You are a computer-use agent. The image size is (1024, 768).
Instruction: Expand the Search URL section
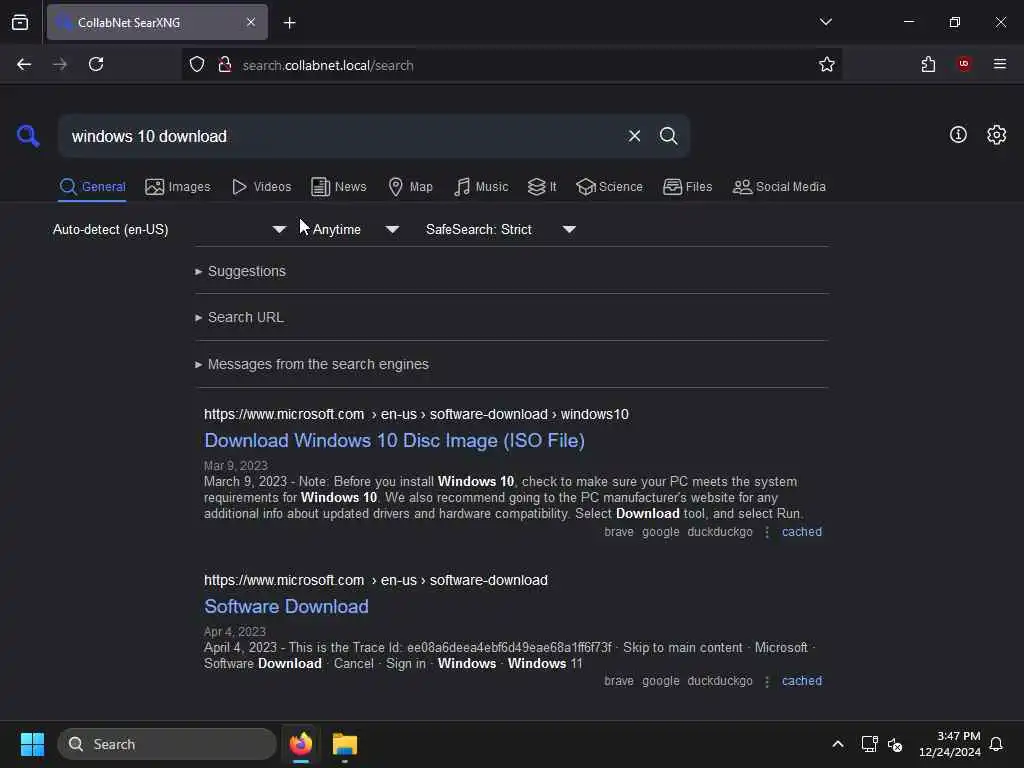click(239, 317)
